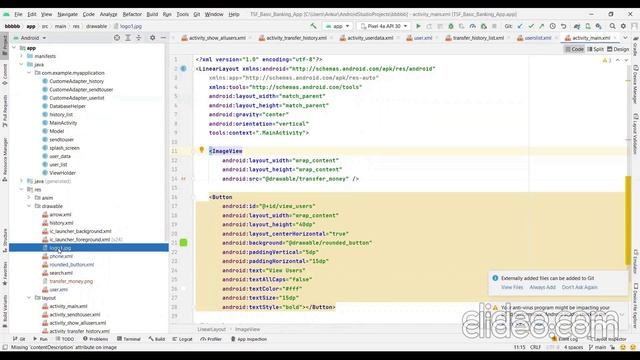The width and height of the screenshot is (640, 360).
Task: Open the App Inspection tool window
Action: 249,339
